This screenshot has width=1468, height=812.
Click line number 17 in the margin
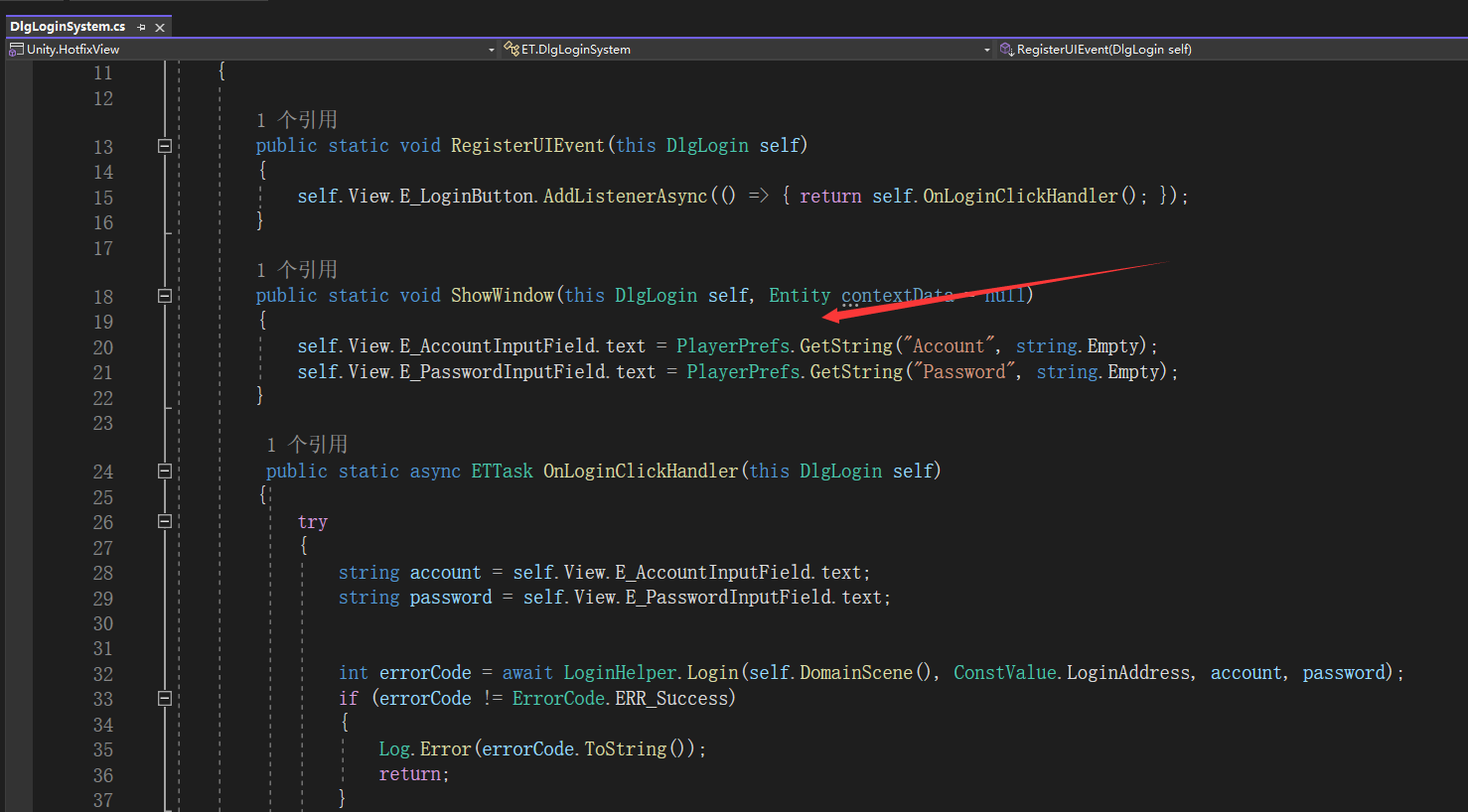coord(103,248)
